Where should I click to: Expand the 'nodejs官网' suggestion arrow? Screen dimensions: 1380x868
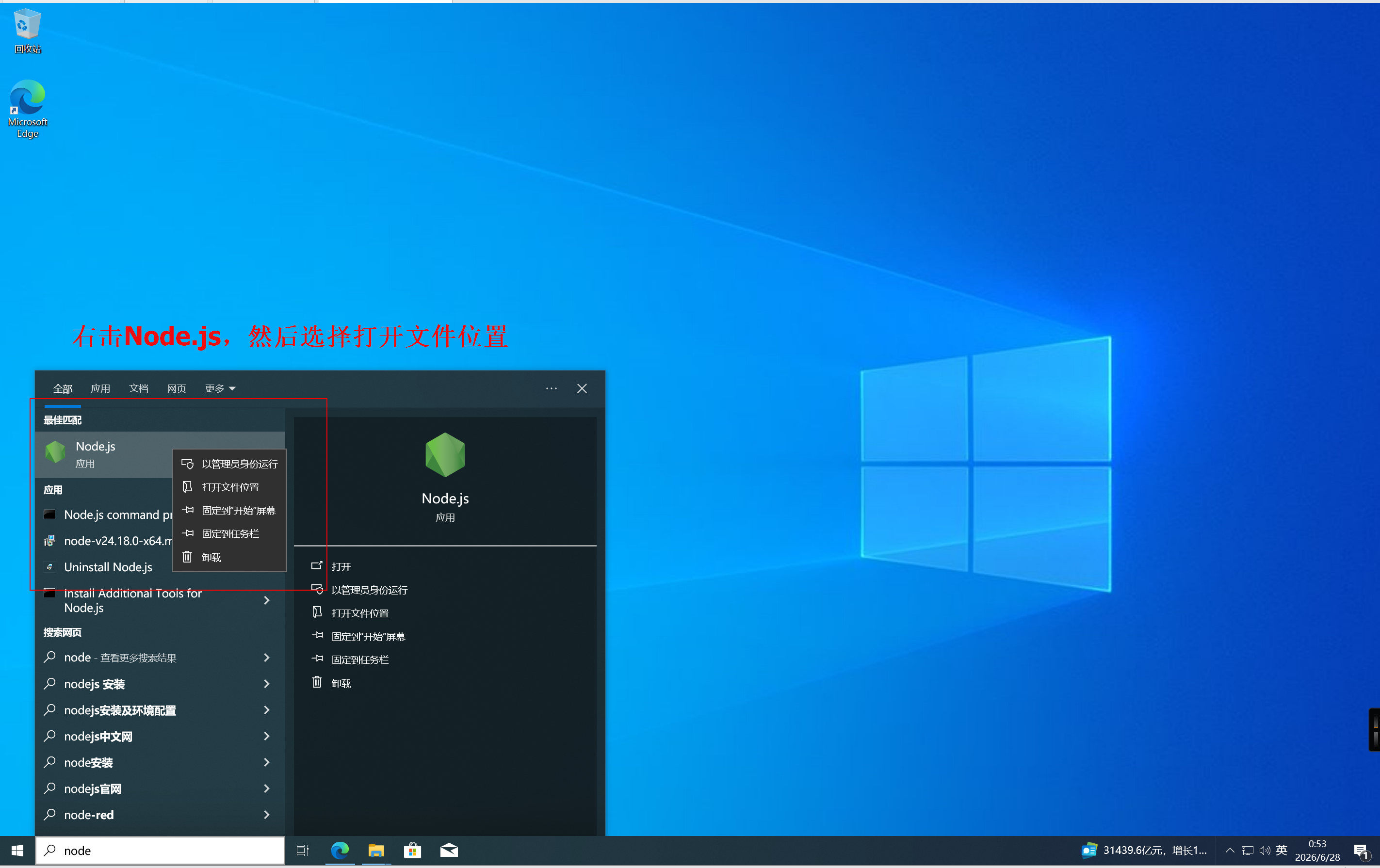pyautogui.click(x=266, y=789)
